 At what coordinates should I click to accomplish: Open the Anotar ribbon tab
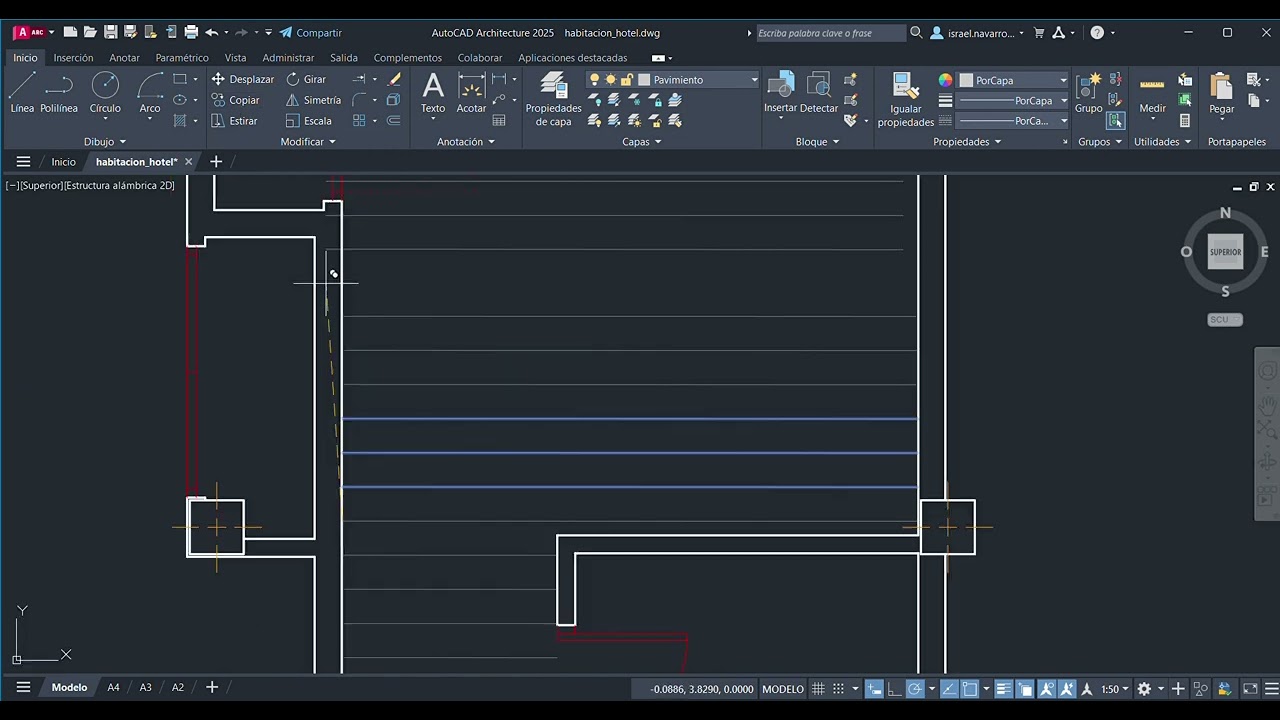click(x=124, y=58)
